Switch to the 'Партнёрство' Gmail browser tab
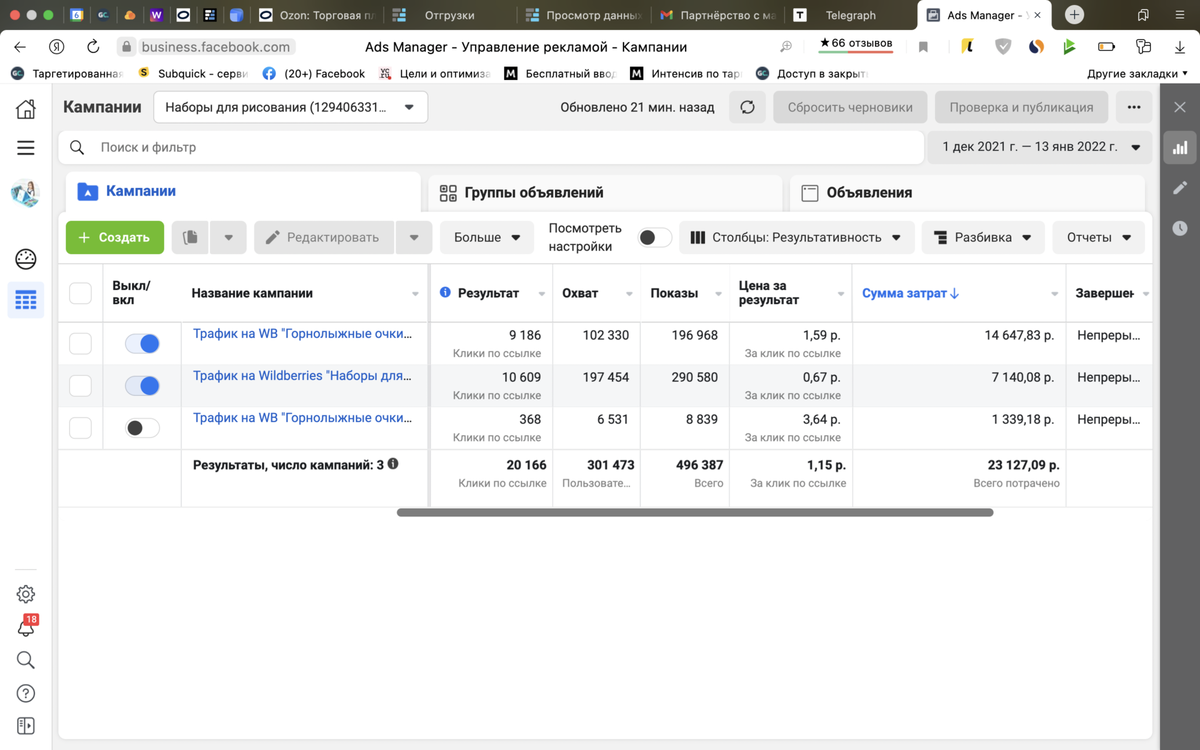Viewport: 1200px width, 750px height. 718,15
